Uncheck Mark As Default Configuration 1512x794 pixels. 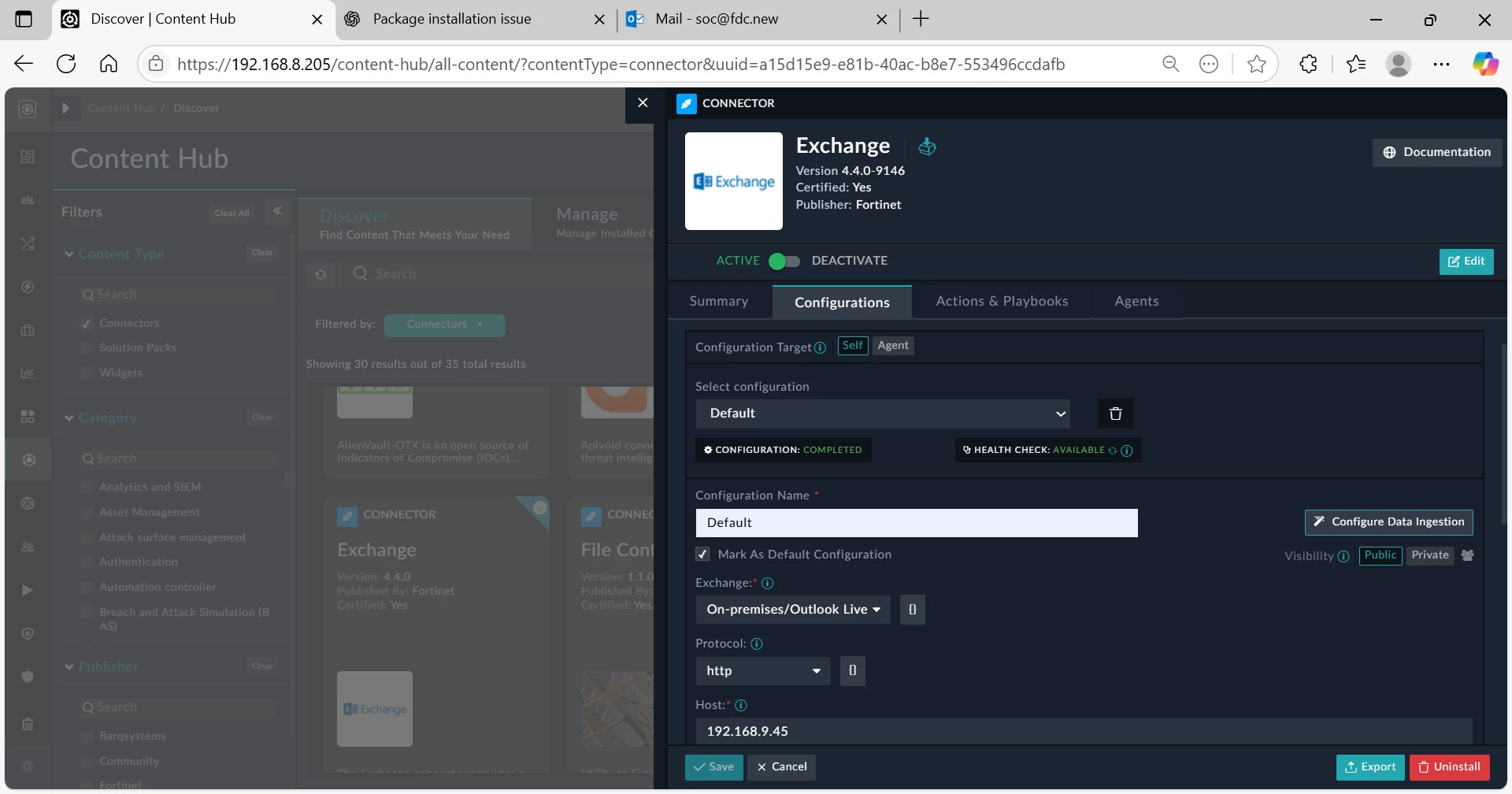pos(702,555)
